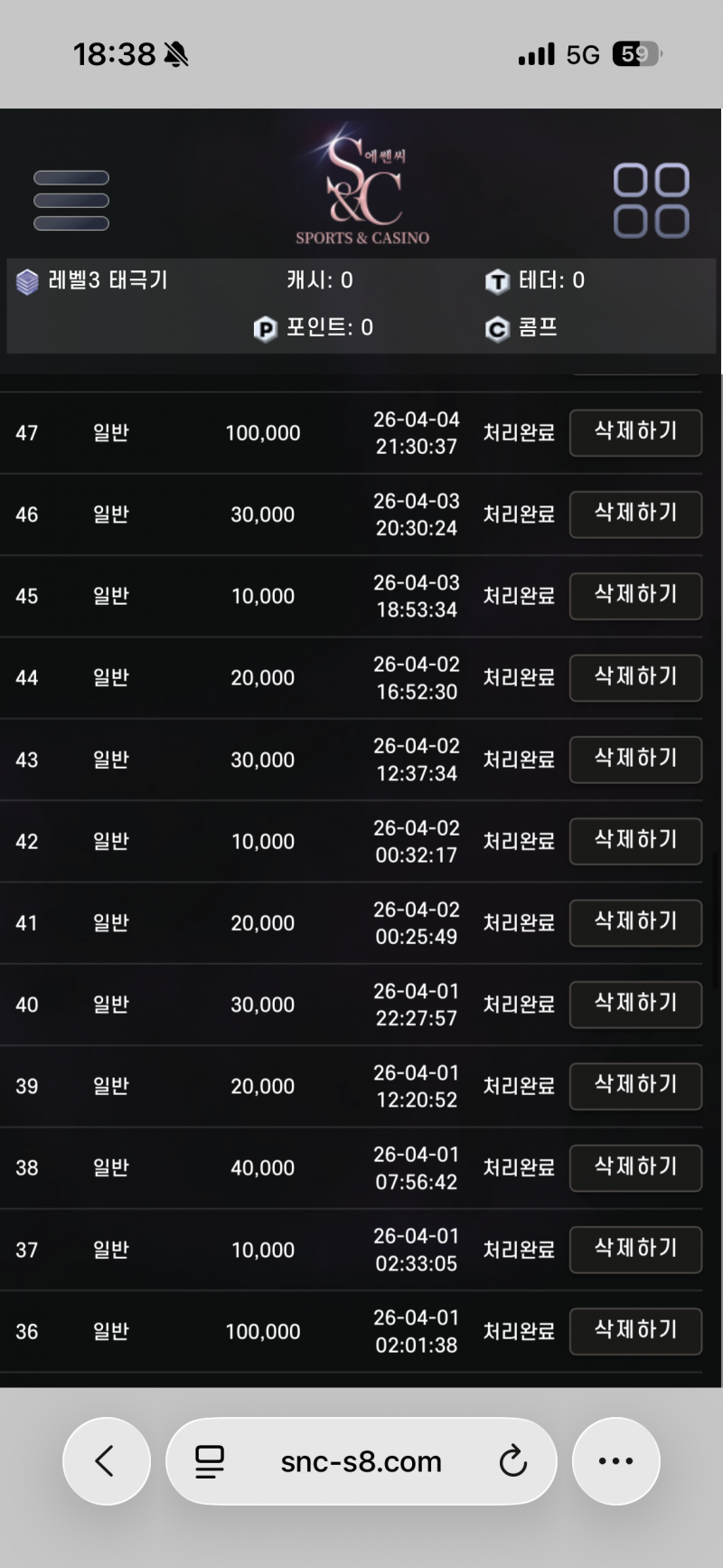Open the browser more options button
Screen dimensions: 723x1568
coord(615,1460)
